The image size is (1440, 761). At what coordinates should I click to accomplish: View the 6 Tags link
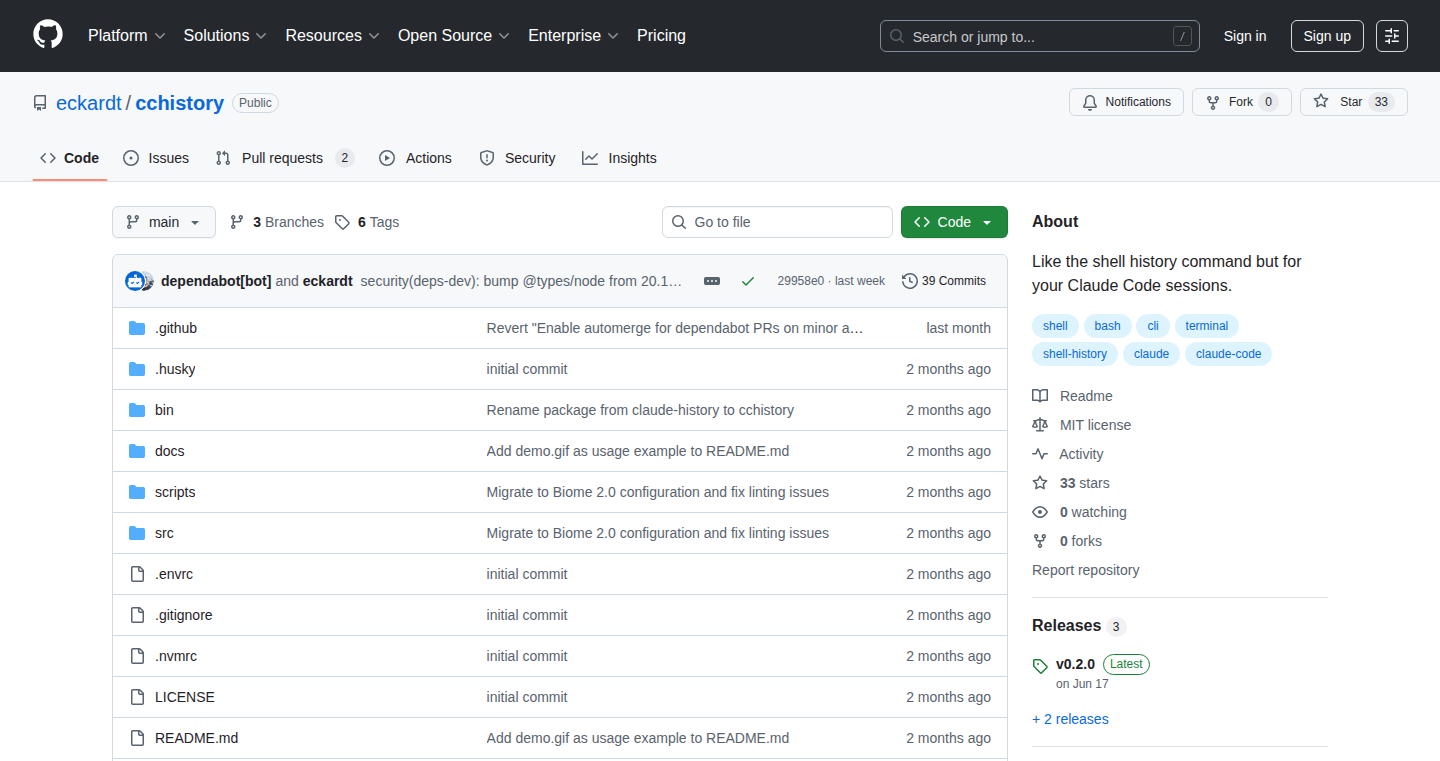point(367,222)
